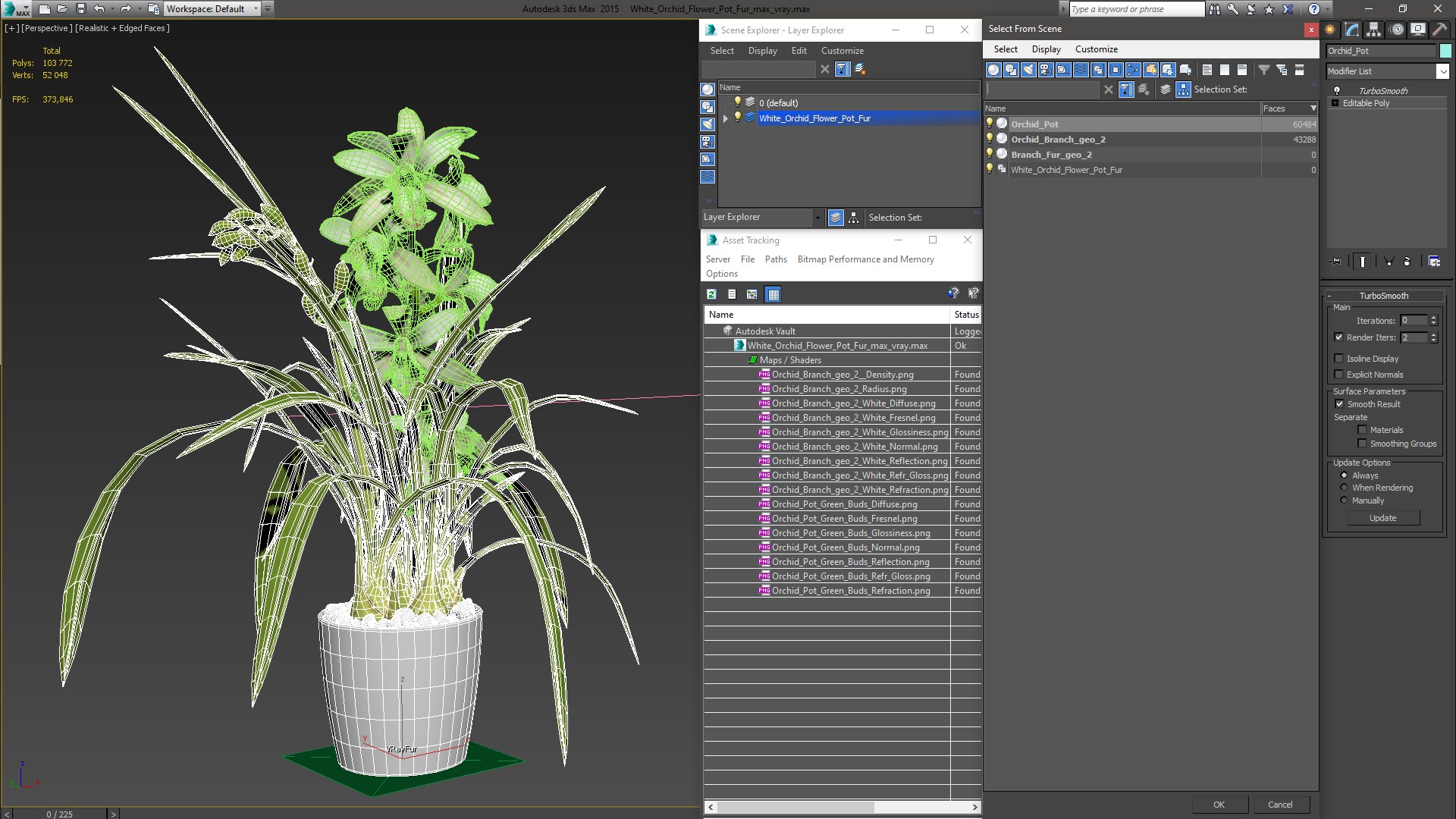Toggle Display Bone Objects filter in Select From Scene
This screenshot has height=819, width=1456.
1133,70
